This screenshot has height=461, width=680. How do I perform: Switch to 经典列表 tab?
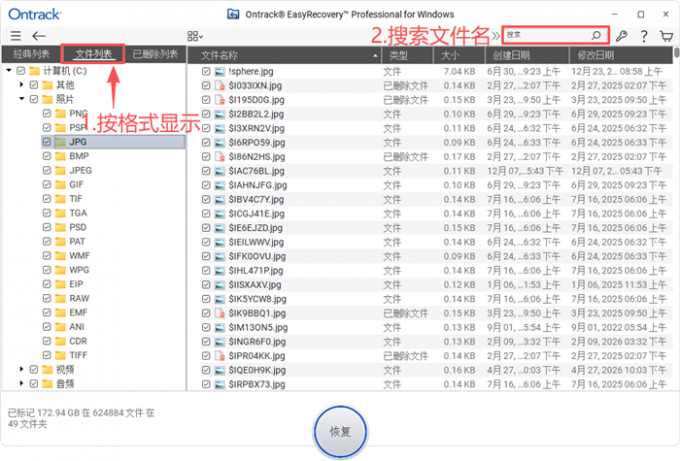(31, 54)
